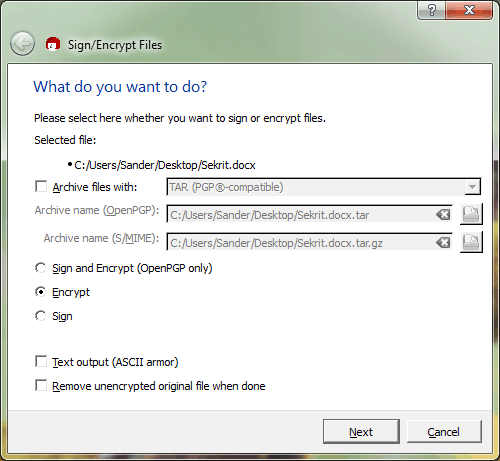
Task: Check Remove unencrypted original file when done
Action: click(41, 385)
